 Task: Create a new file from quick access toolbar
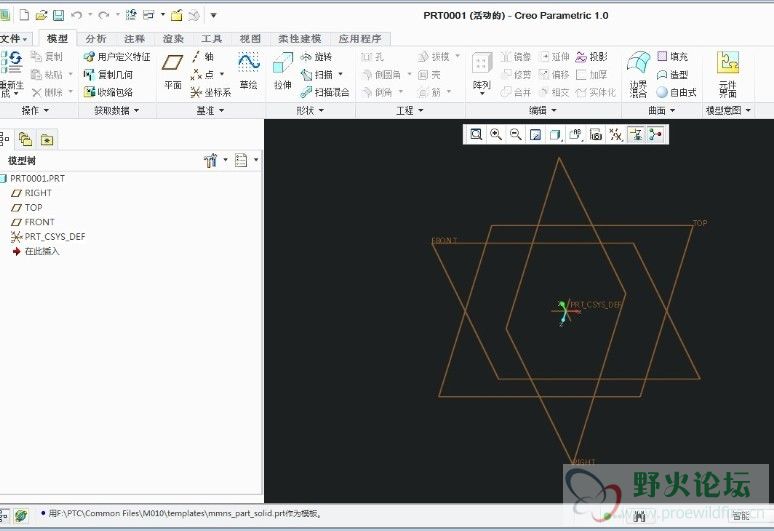pos(24,15)
